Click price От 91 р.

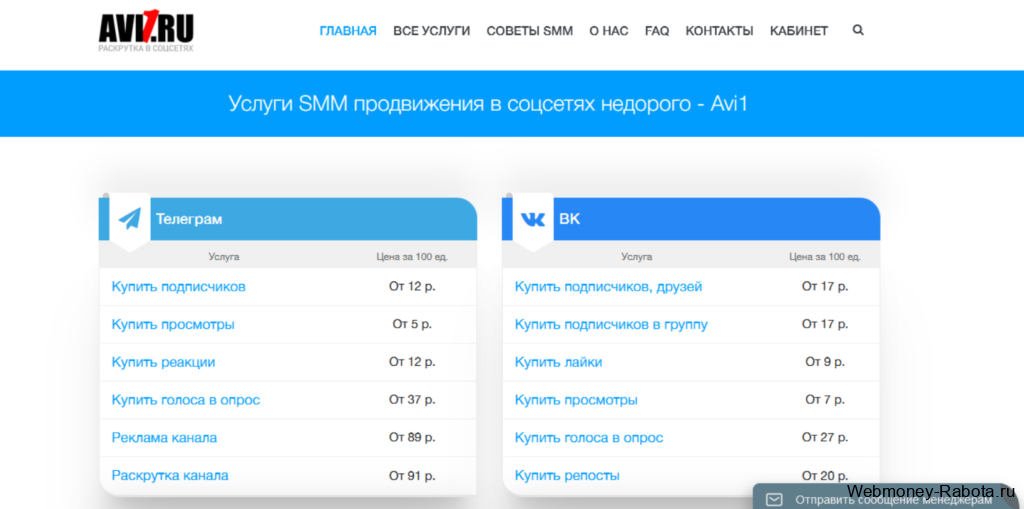pos(412,476)
